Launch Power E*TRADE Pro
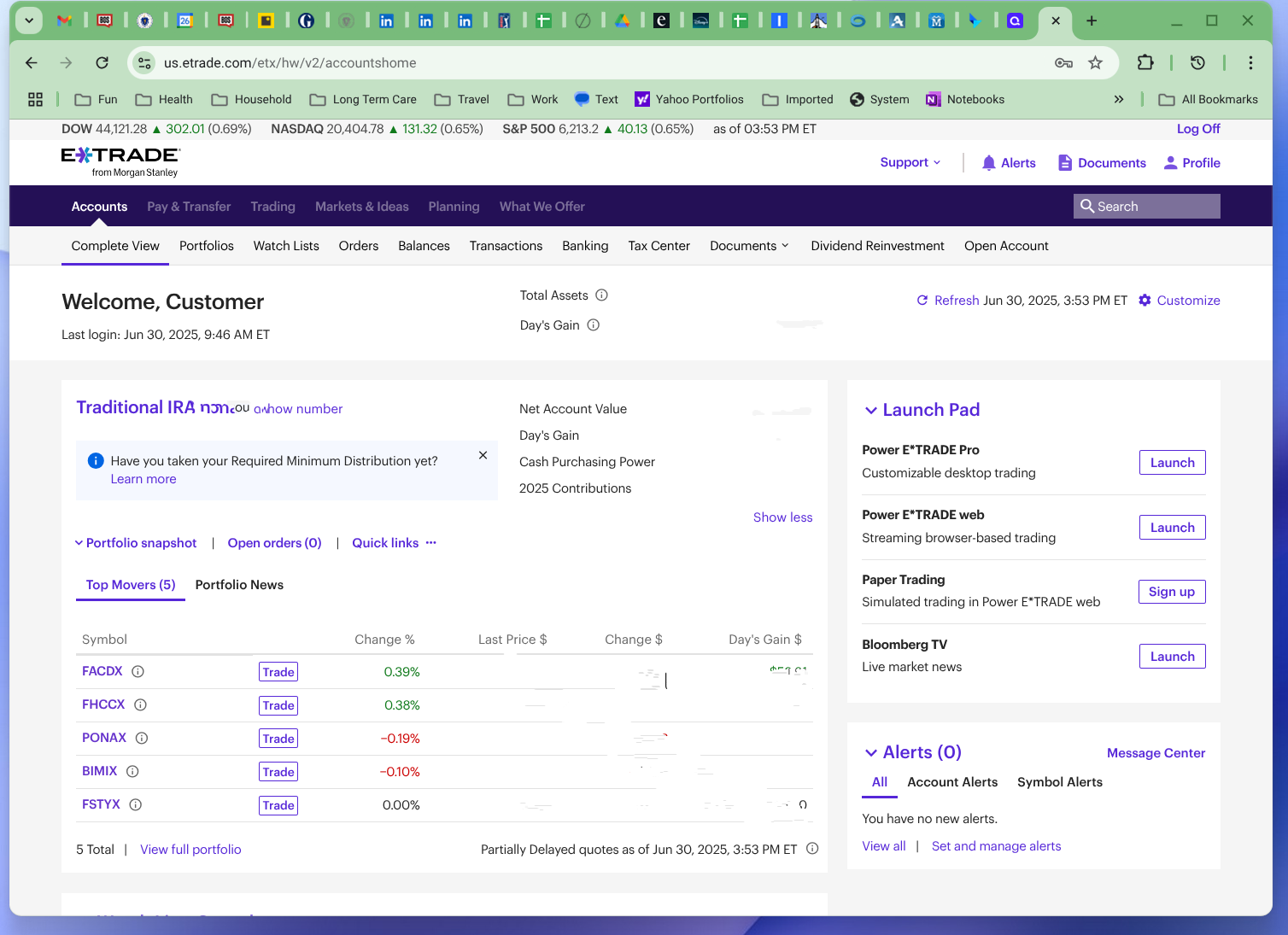Screen dimensions: 1288x935 1173,463
